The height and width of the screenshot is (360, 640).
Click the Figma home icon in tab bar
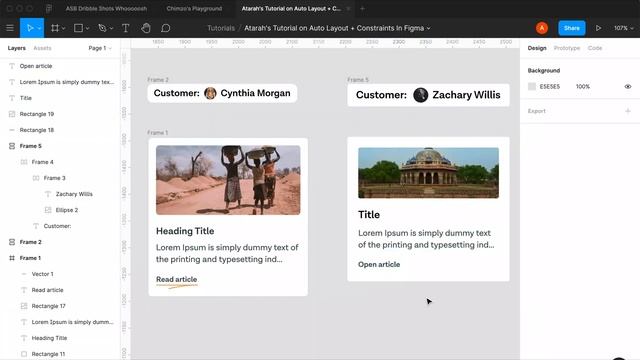(x=49, y=8)
